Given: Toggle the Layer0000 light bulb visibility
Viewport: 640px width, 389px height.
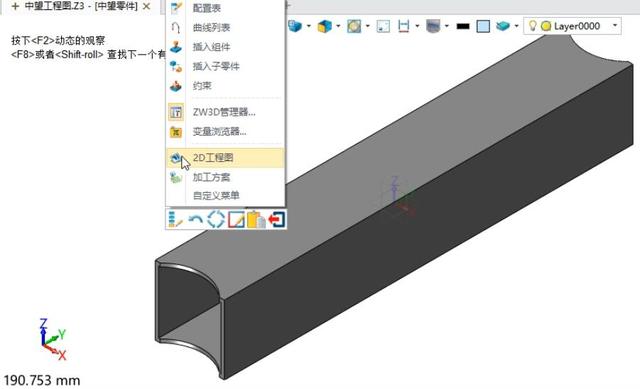Looking at the screenshot, I should coord(532,26).
